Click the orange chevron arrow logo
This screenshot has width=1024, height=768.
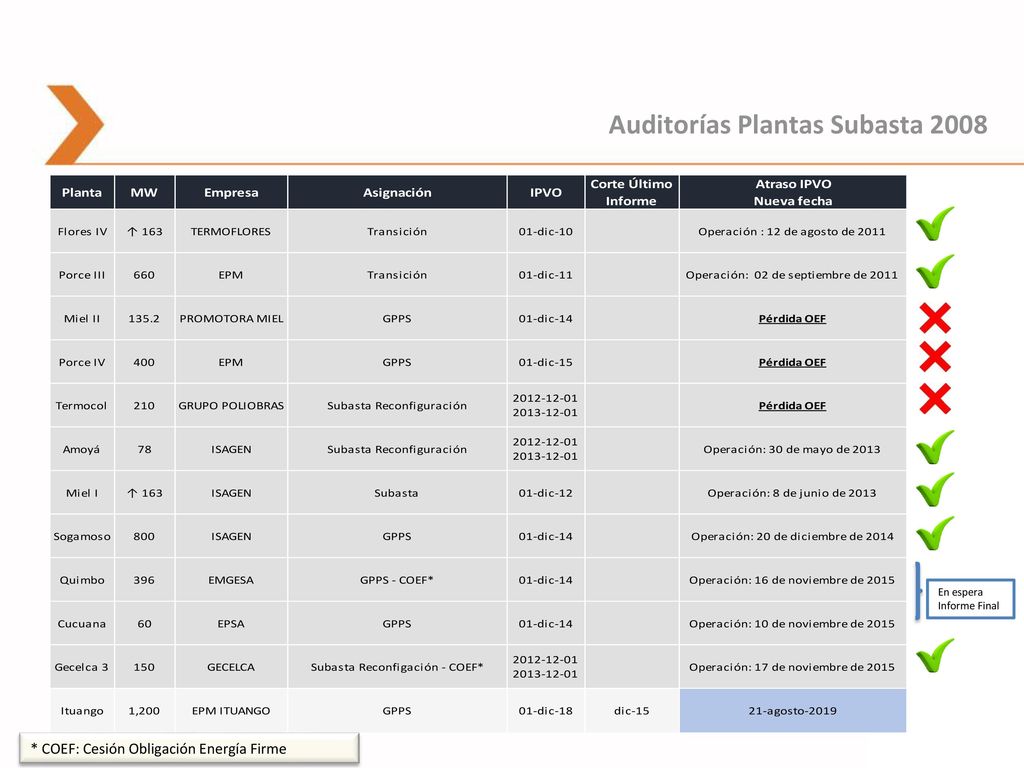pos(74,124)
